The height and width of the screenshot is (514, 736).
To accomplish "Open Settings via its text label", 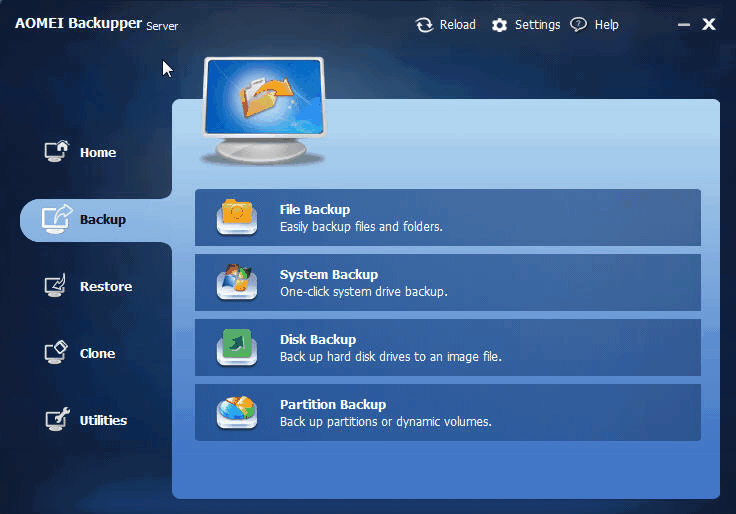I will [x=537, y=24].
